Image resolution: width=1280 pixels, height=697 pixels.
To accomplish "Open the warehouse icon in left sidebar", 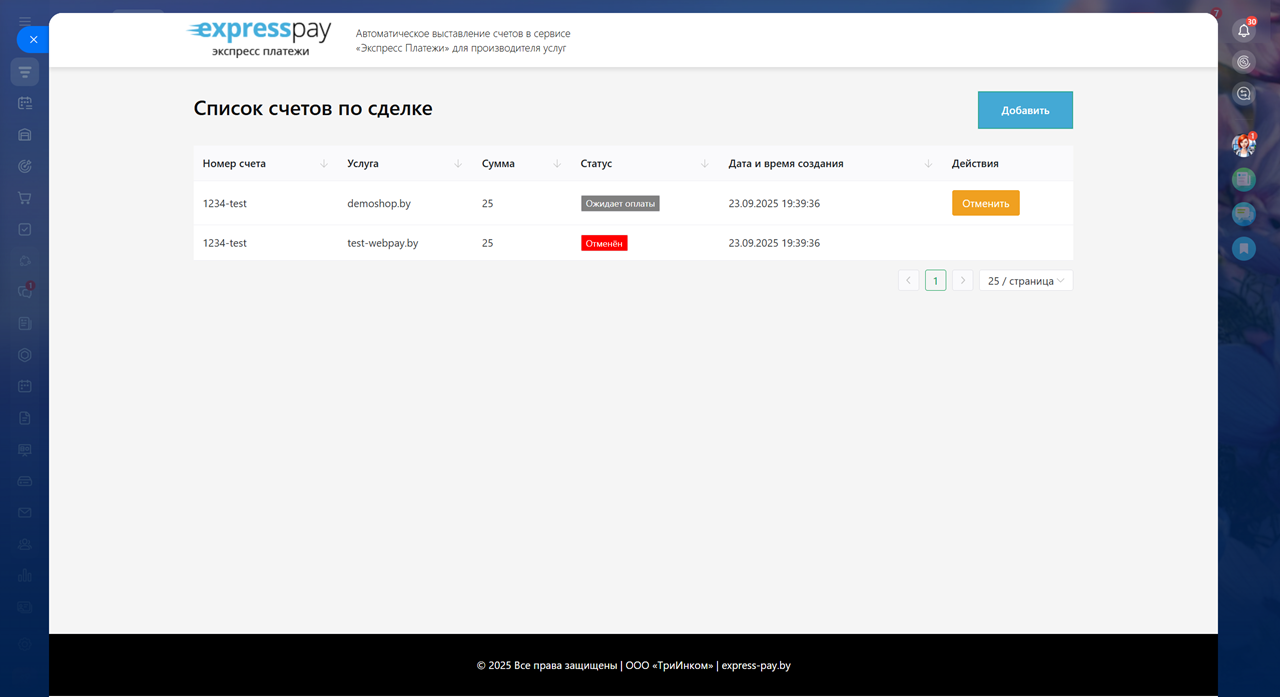I will [25, 134].
